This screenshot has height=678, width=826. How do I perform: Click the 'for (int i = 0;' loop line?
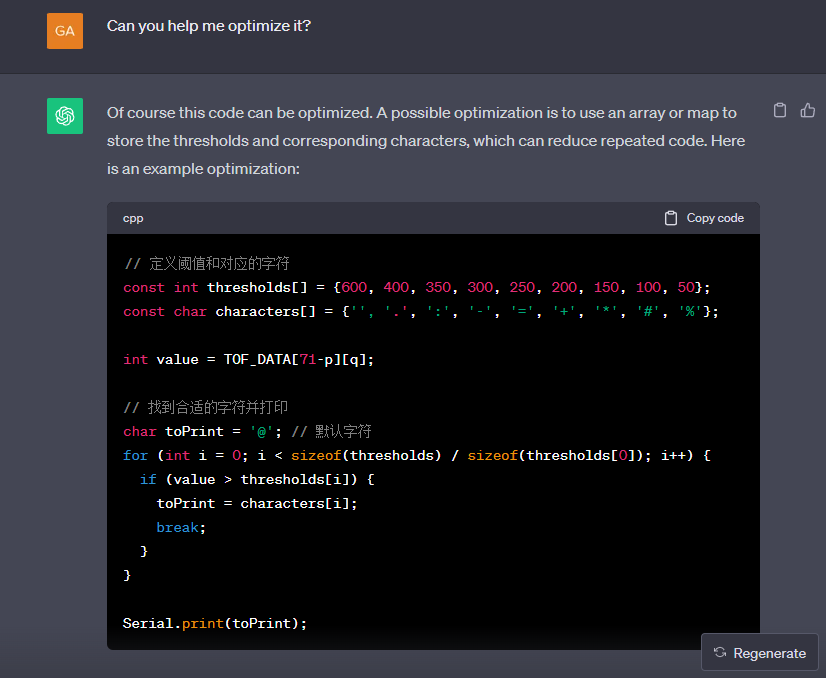[417, 456]
